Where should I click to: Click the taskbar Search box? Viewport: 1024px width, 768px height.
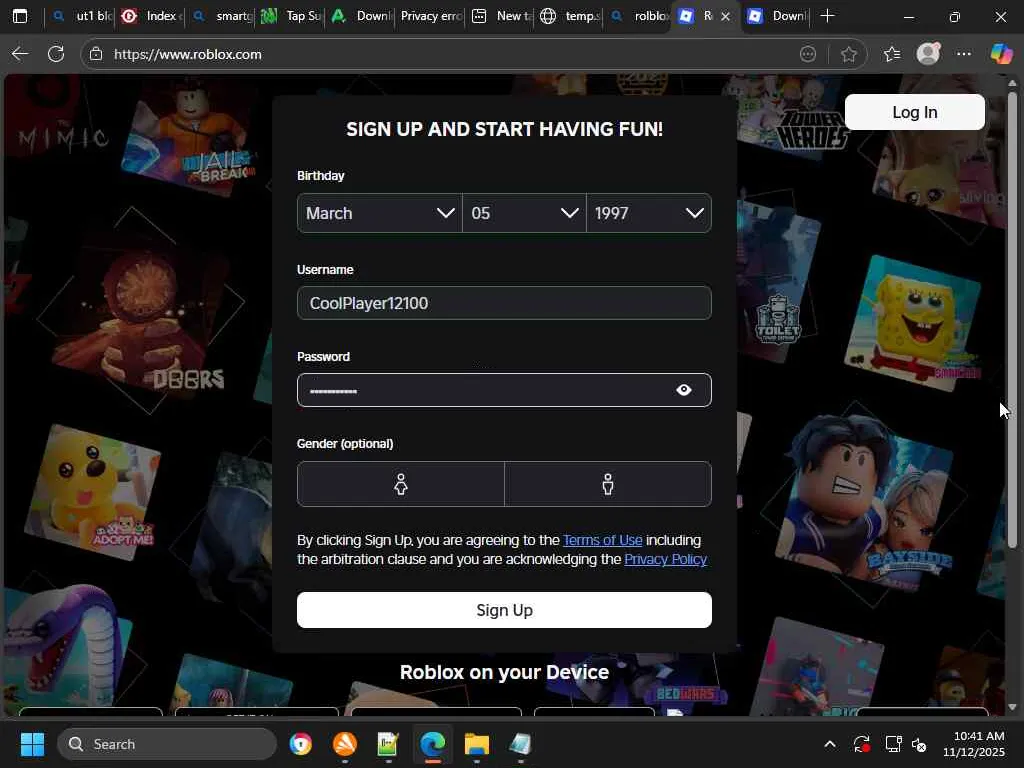pos(167,744)
